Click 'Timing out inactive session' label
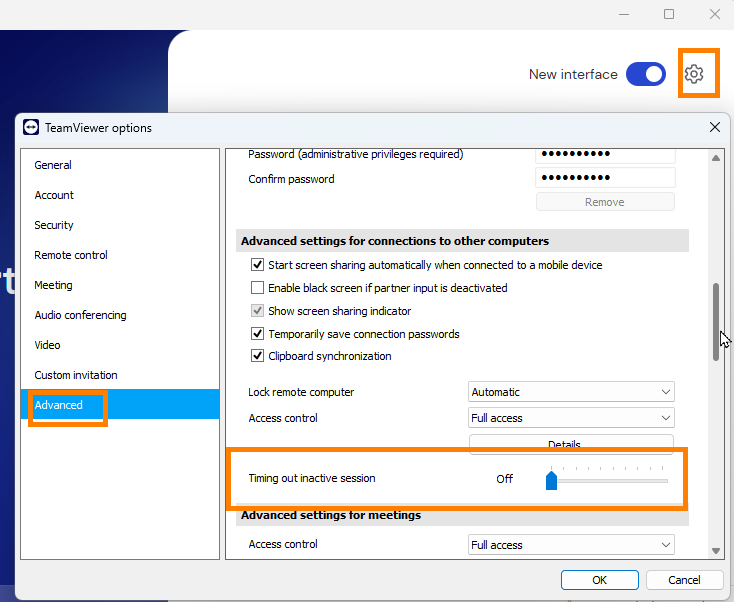This screenshot has width=734, height=602. click(312, 478)
